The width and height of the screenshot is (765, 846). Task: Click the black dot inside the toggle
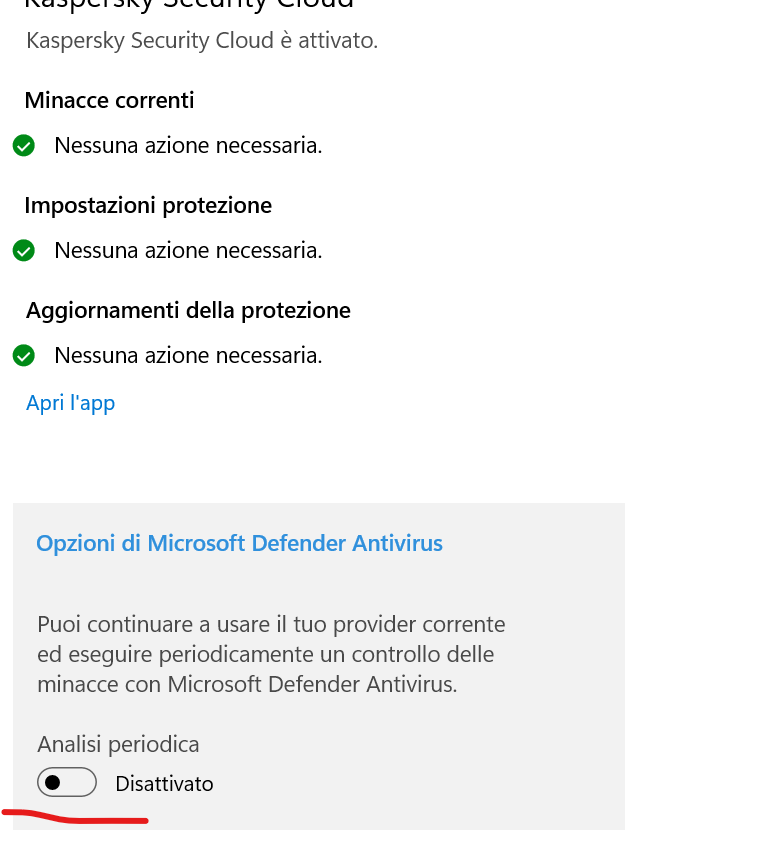(54, 783)
